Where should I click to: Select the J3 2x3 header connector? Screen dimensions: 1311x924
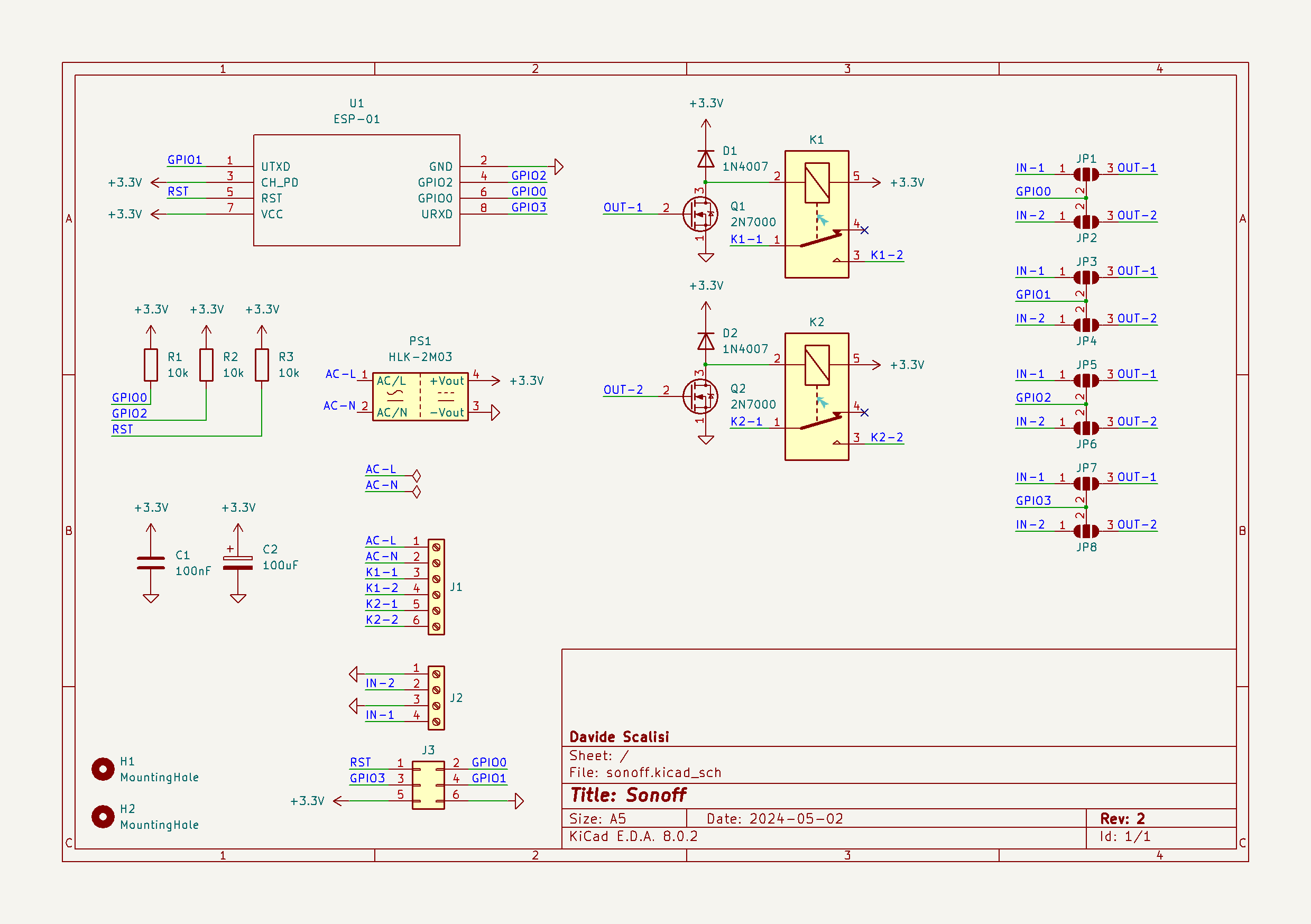(428, 784)
